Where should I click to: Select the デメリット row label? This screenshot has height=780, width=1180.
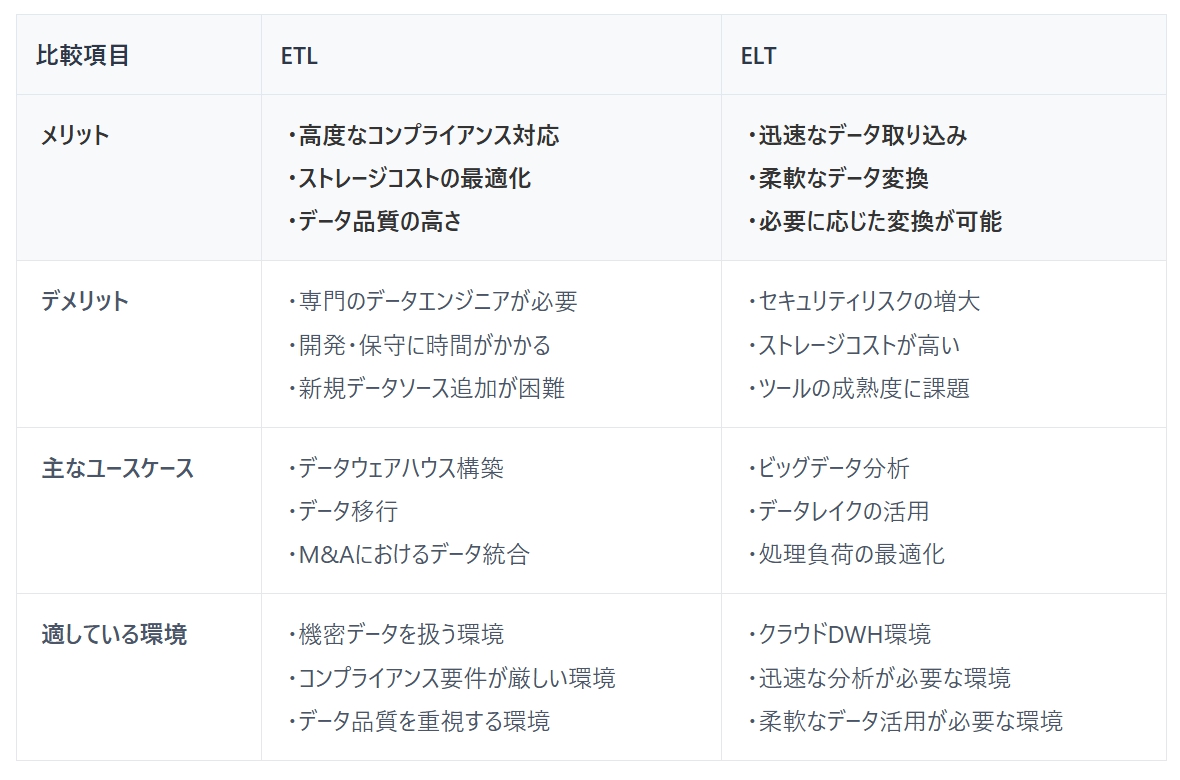[85, 301]
